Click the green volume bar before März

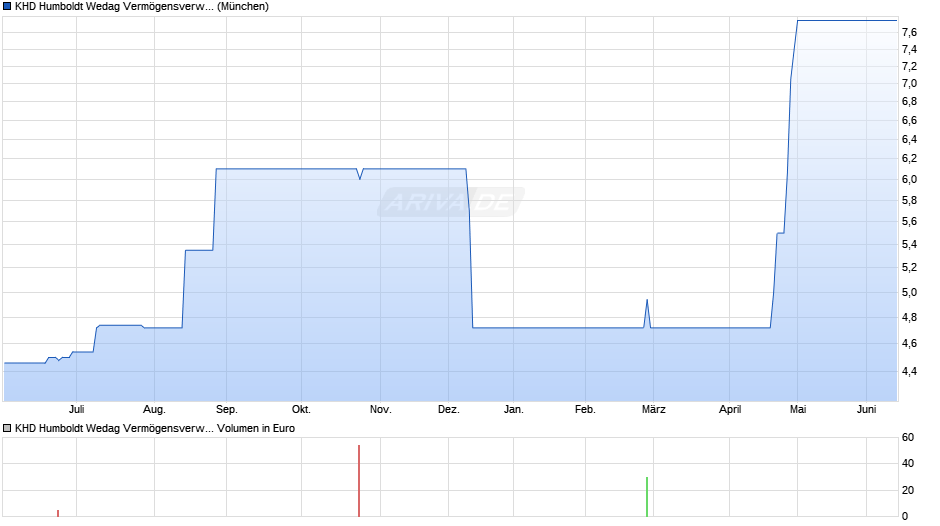647,497
